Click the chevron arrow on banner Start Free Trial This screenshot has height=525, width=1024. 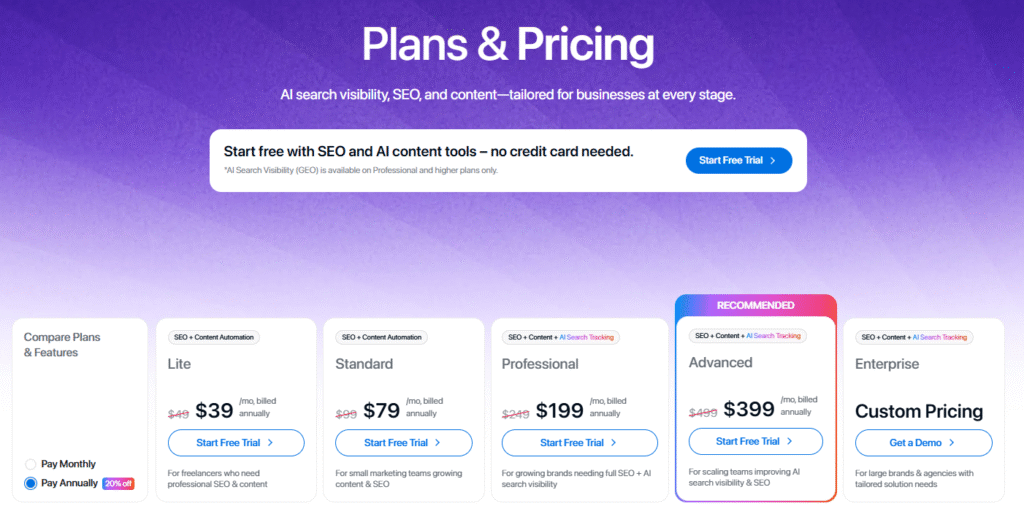tap(773, 161)
